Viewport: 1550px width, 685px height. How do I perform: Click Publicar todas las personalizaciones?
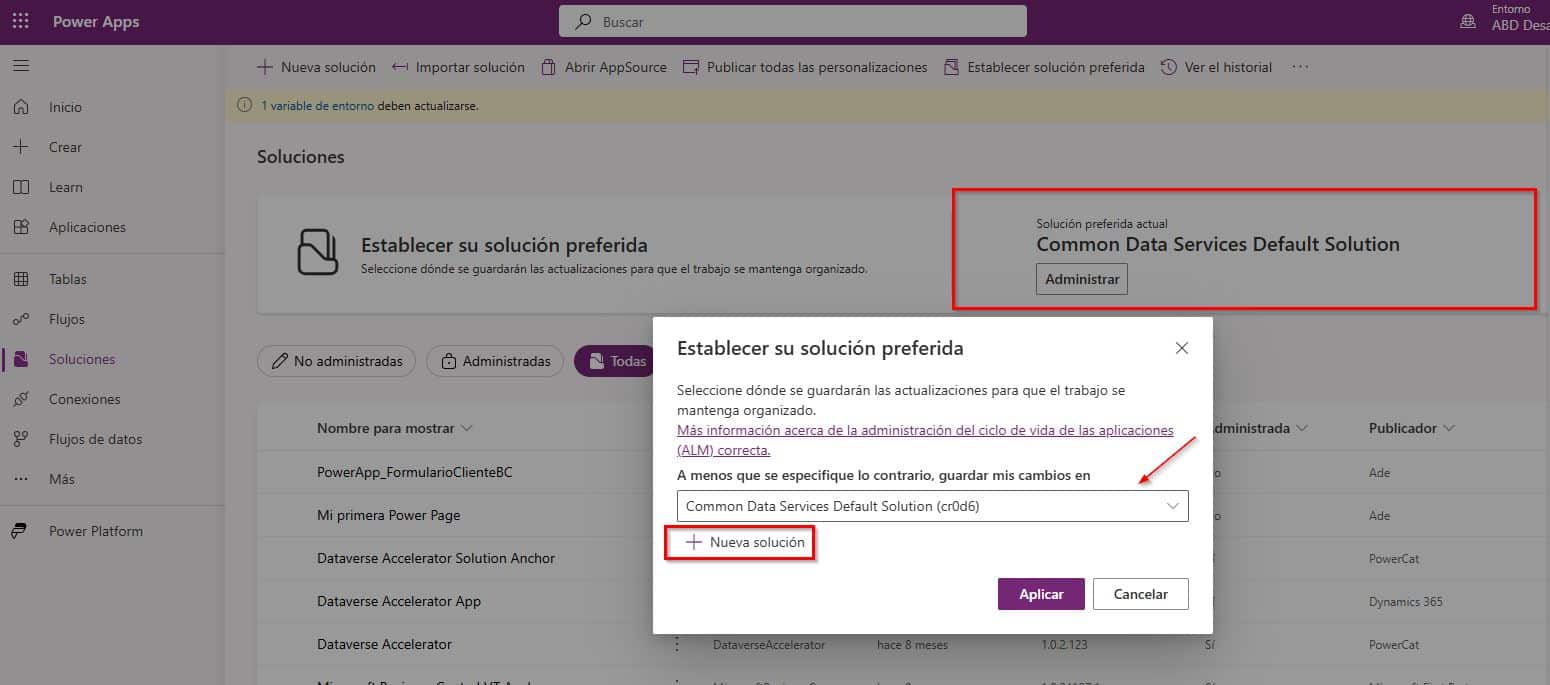click(805, 67)
